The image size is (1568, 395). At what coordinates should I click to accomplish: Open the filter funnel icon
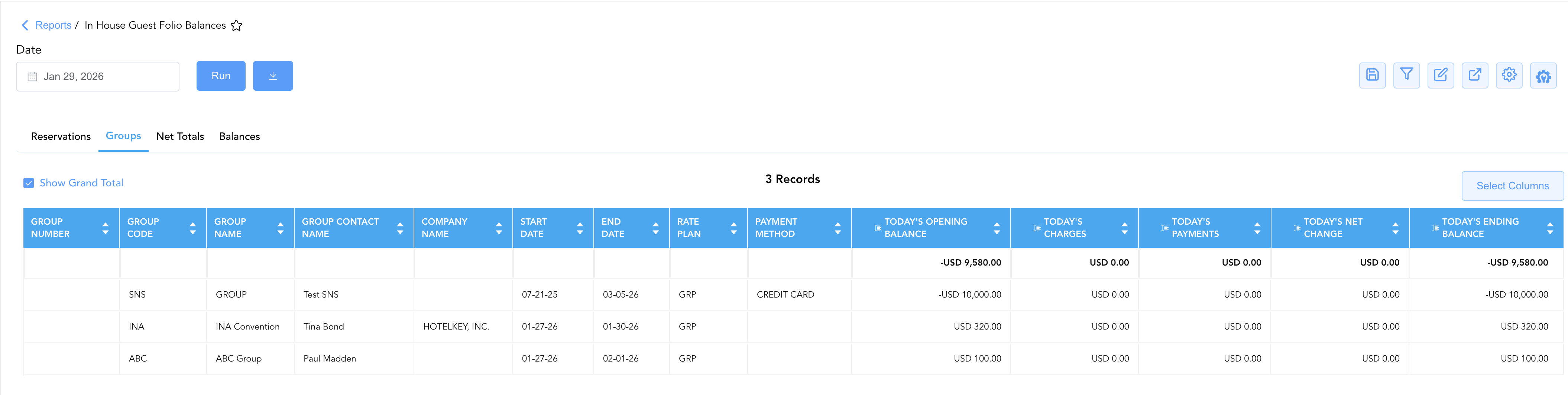(x=1406, y=76)
